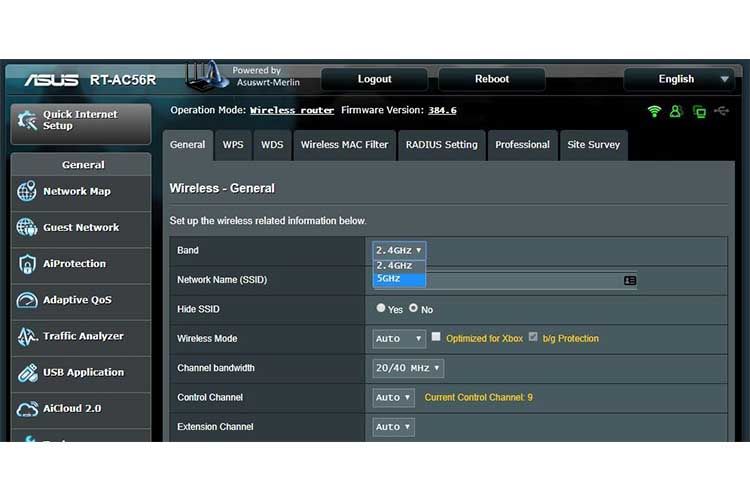This screenshot has width=750, height=500.
Task: Click the router image in header
Action: coord(207,76)
